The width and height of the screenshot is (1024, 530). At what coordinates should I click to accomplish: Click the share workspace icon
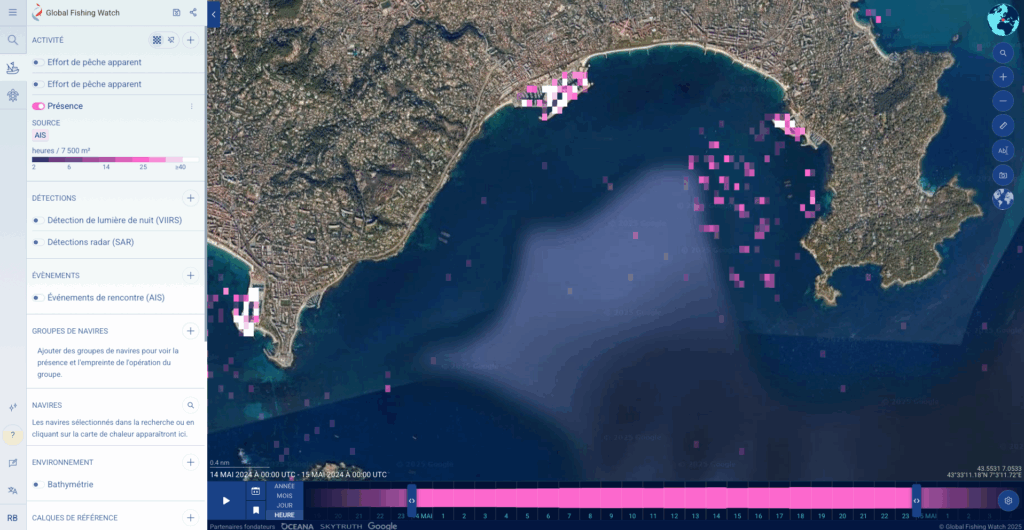pyautogui.click(x=193, y=12)
